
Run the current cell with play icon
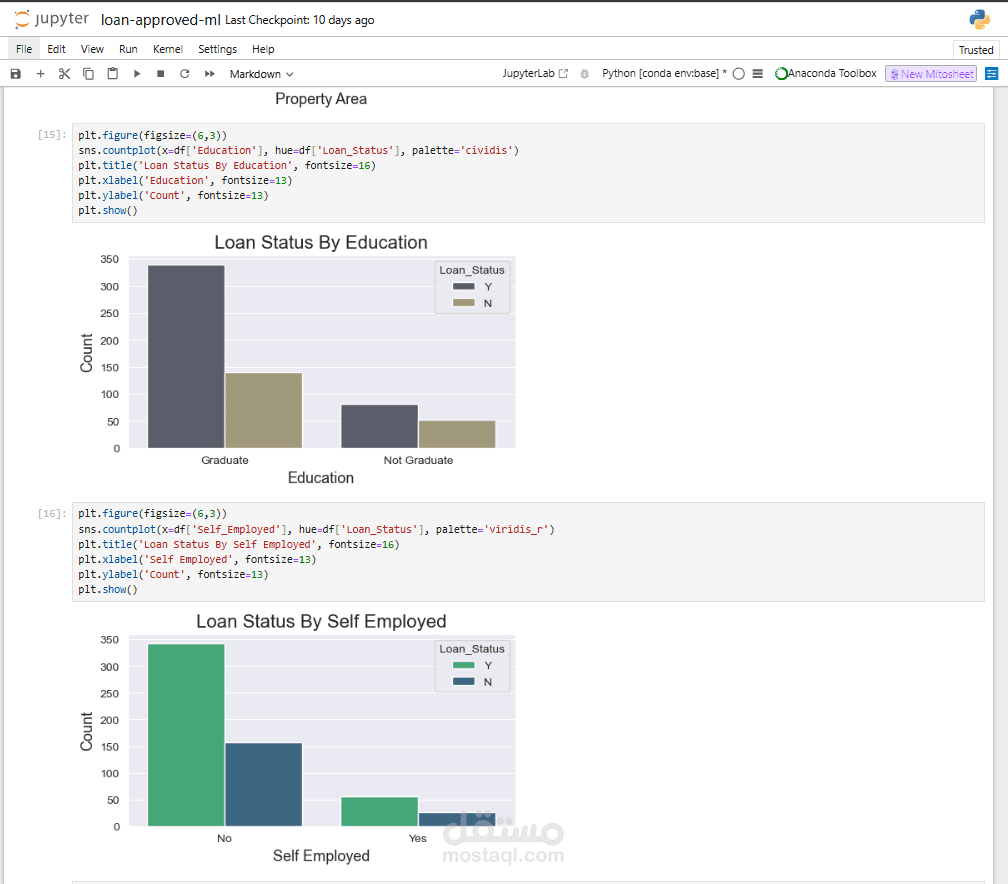137,74
